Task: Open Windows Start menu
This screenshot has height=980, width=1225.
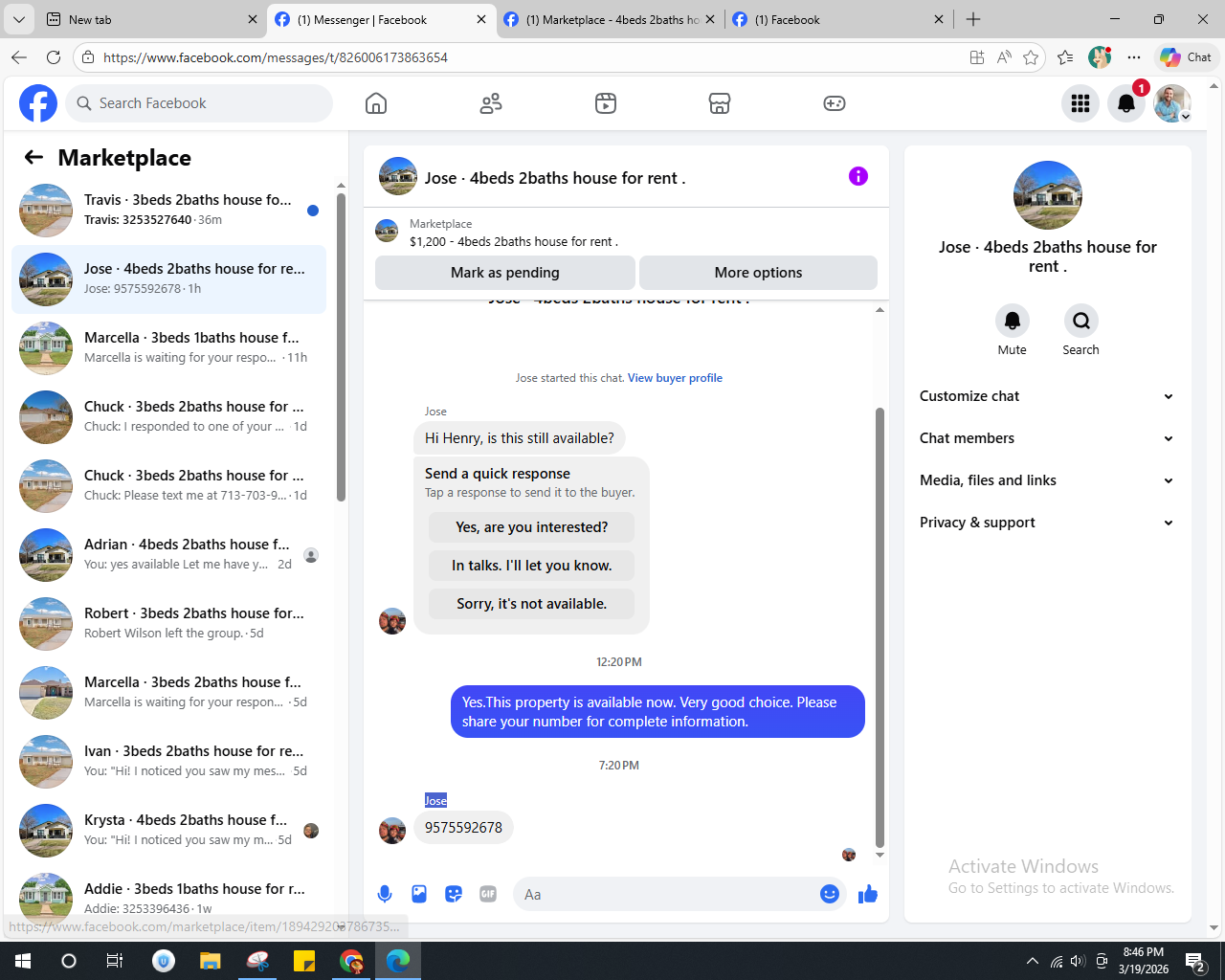Action: coord(23,961)
